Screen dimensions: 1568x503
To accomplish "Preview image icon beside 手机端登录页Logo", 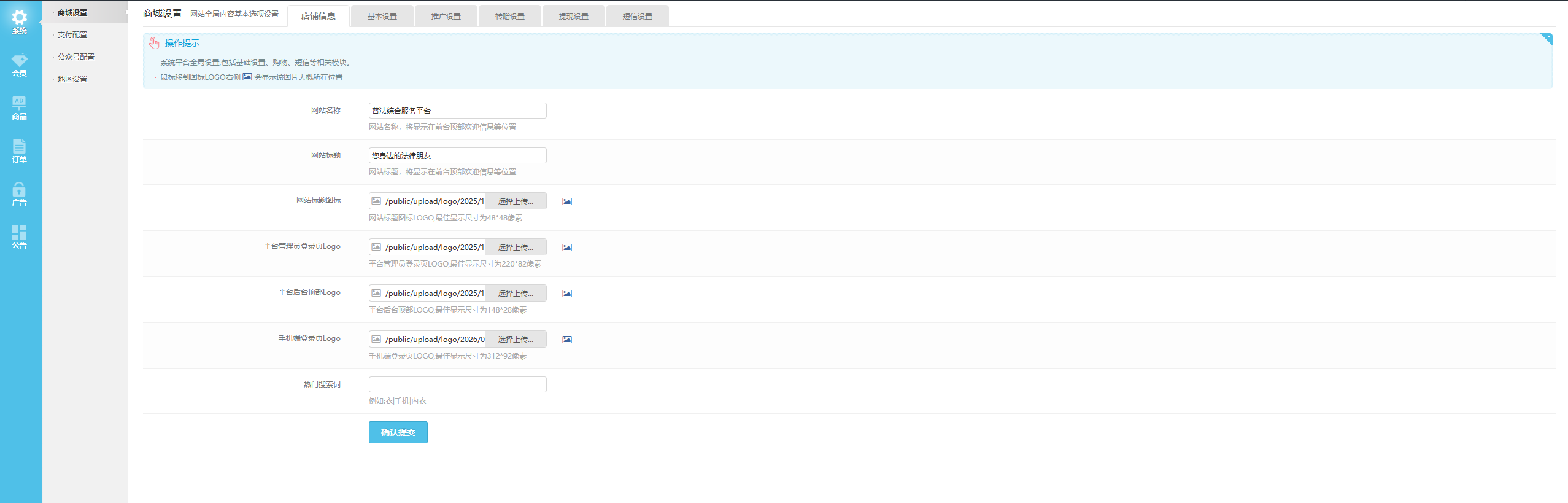I will (567, 340).
